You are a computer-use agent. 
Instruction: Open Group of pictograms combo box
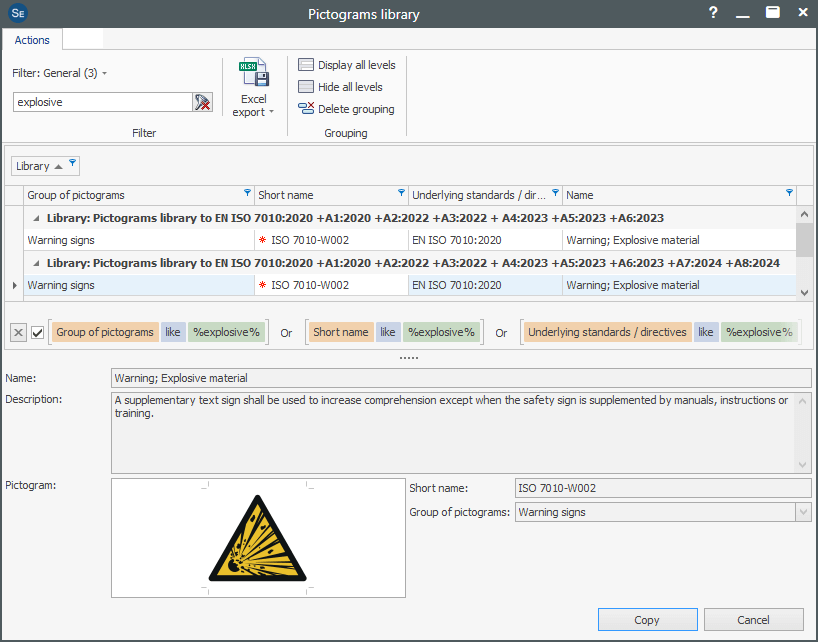pyautogui.click(x=803, y=512)
